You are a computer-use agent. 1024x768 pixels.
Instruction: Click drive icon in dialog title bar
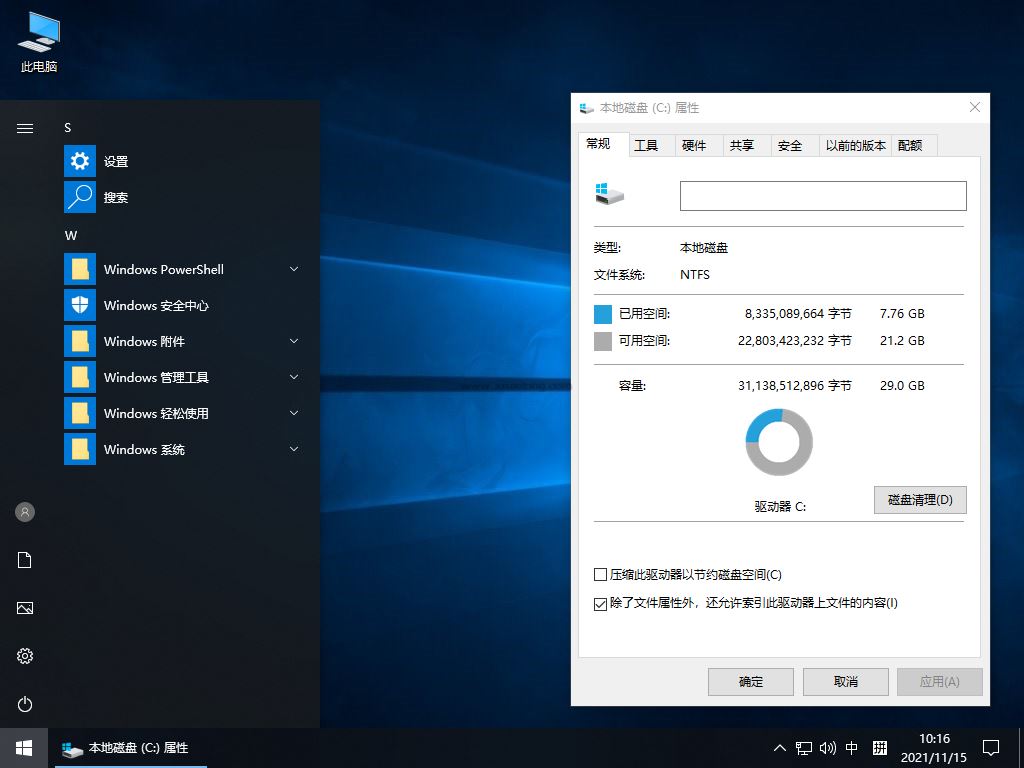coord(586,108)
